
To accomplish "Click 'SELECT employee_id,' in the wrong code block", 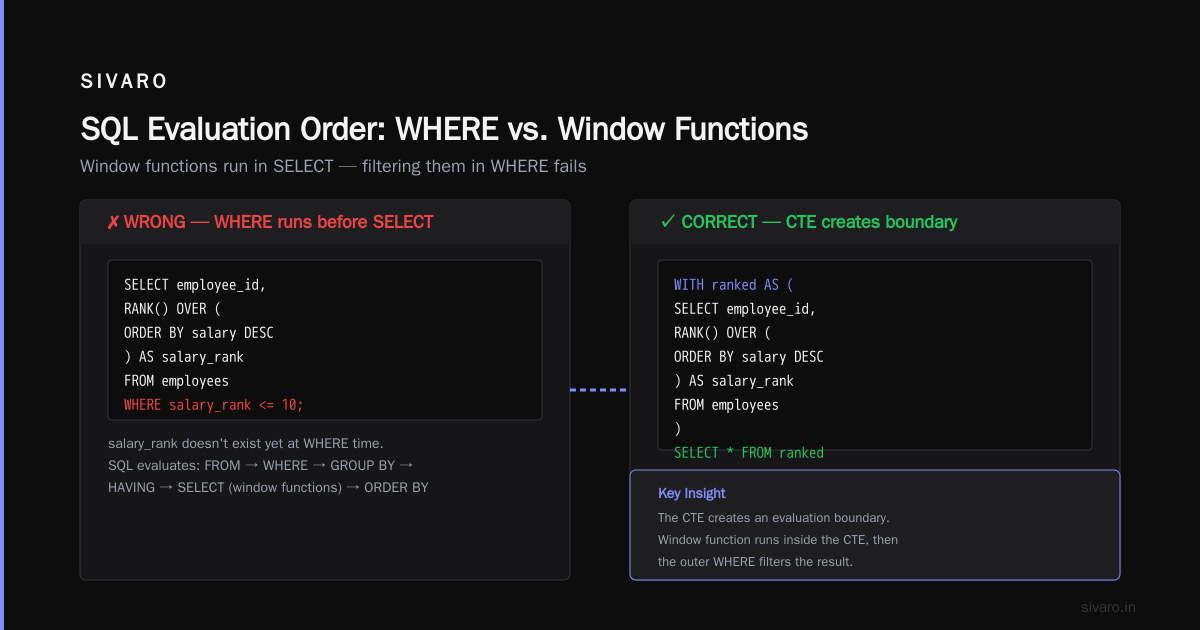I will point(195,285).
